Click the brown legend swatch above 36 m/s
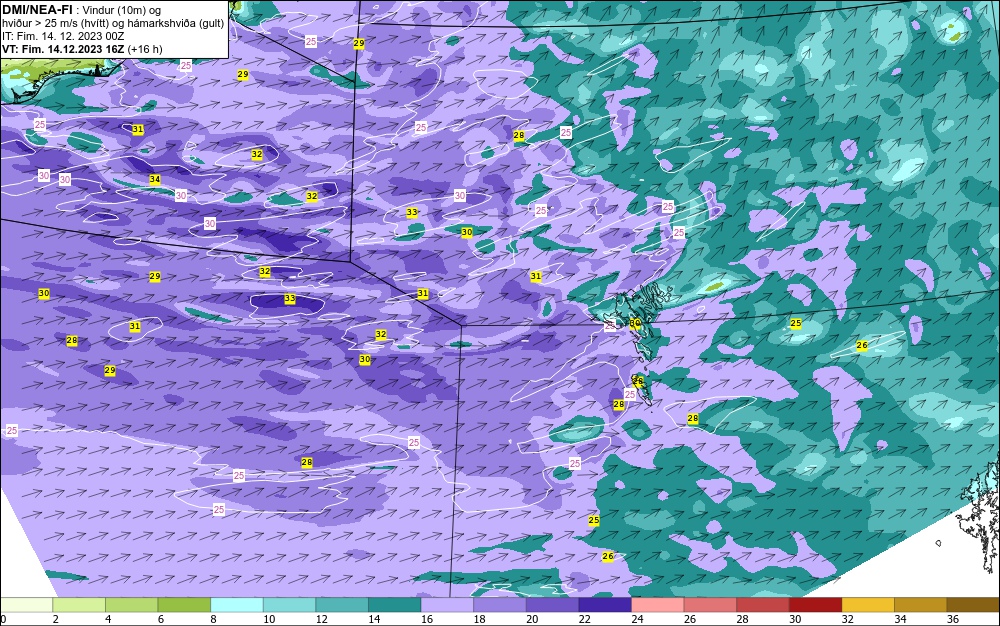The height and width of the screenshot is (626, 1000). pos(973,605)
